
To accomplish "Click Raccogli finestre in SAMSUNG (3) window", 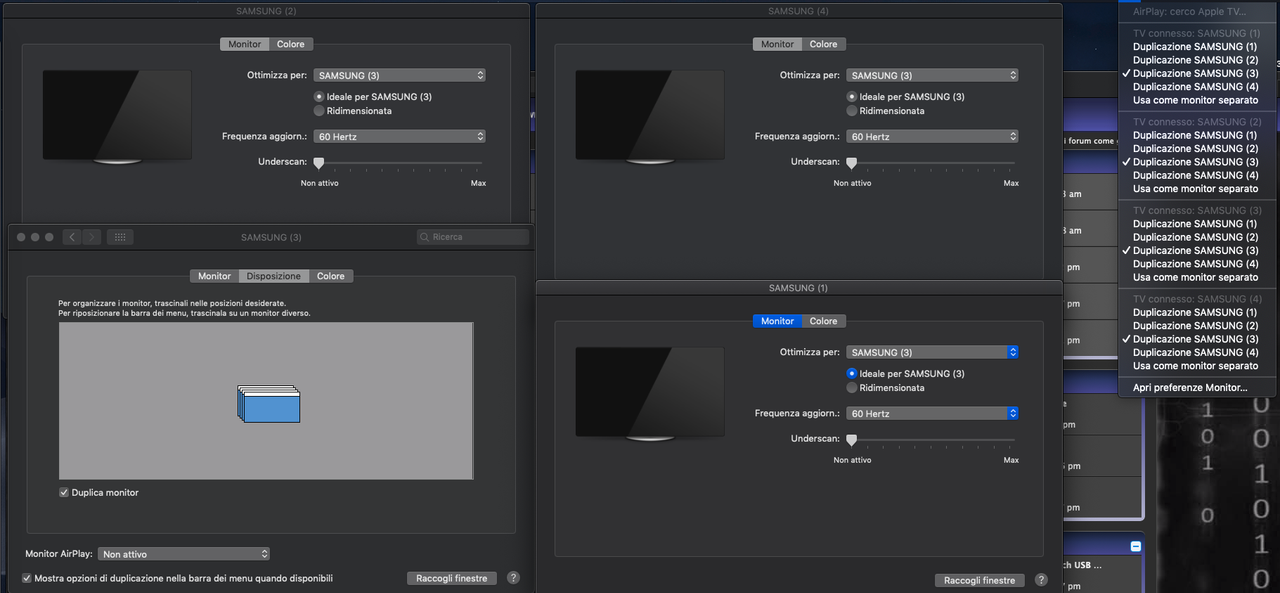I will pos(452,578).
